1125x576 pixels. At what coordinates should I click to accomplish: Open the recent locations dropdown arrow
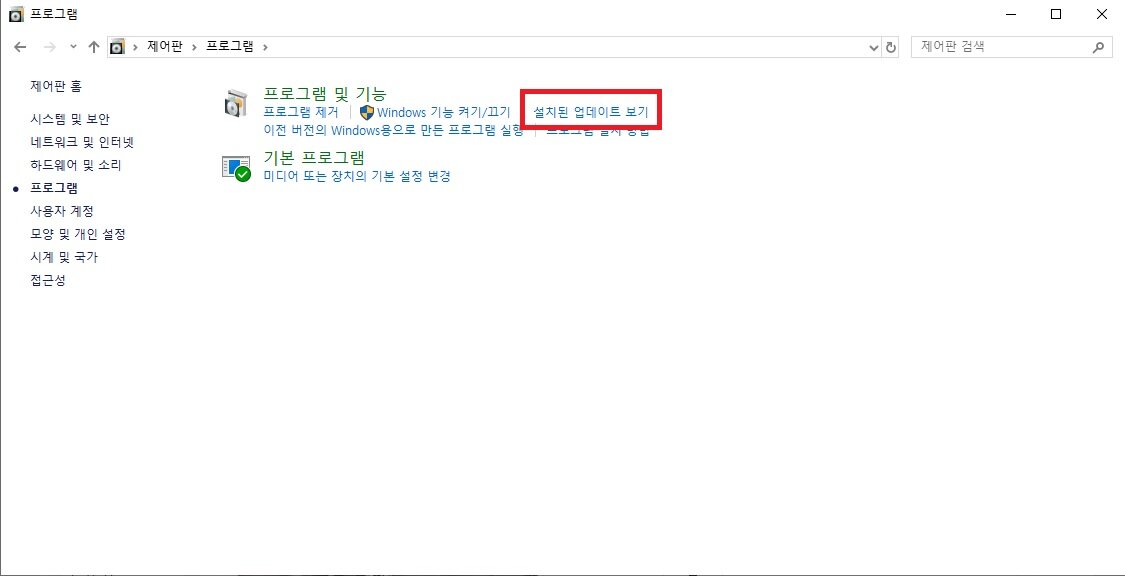coord(72,47)
